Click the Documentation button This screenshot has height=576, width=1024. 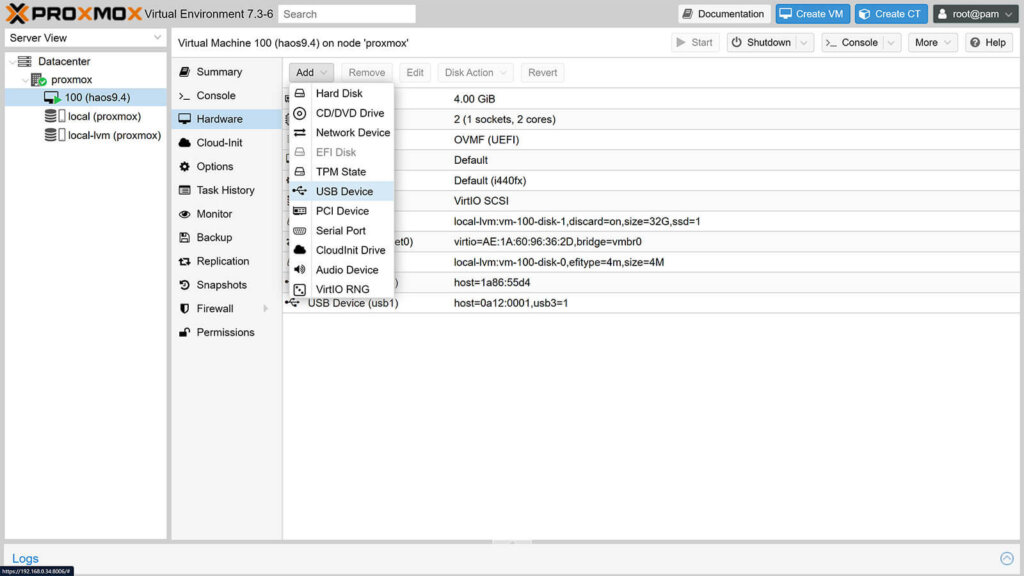tap(722, 13)
